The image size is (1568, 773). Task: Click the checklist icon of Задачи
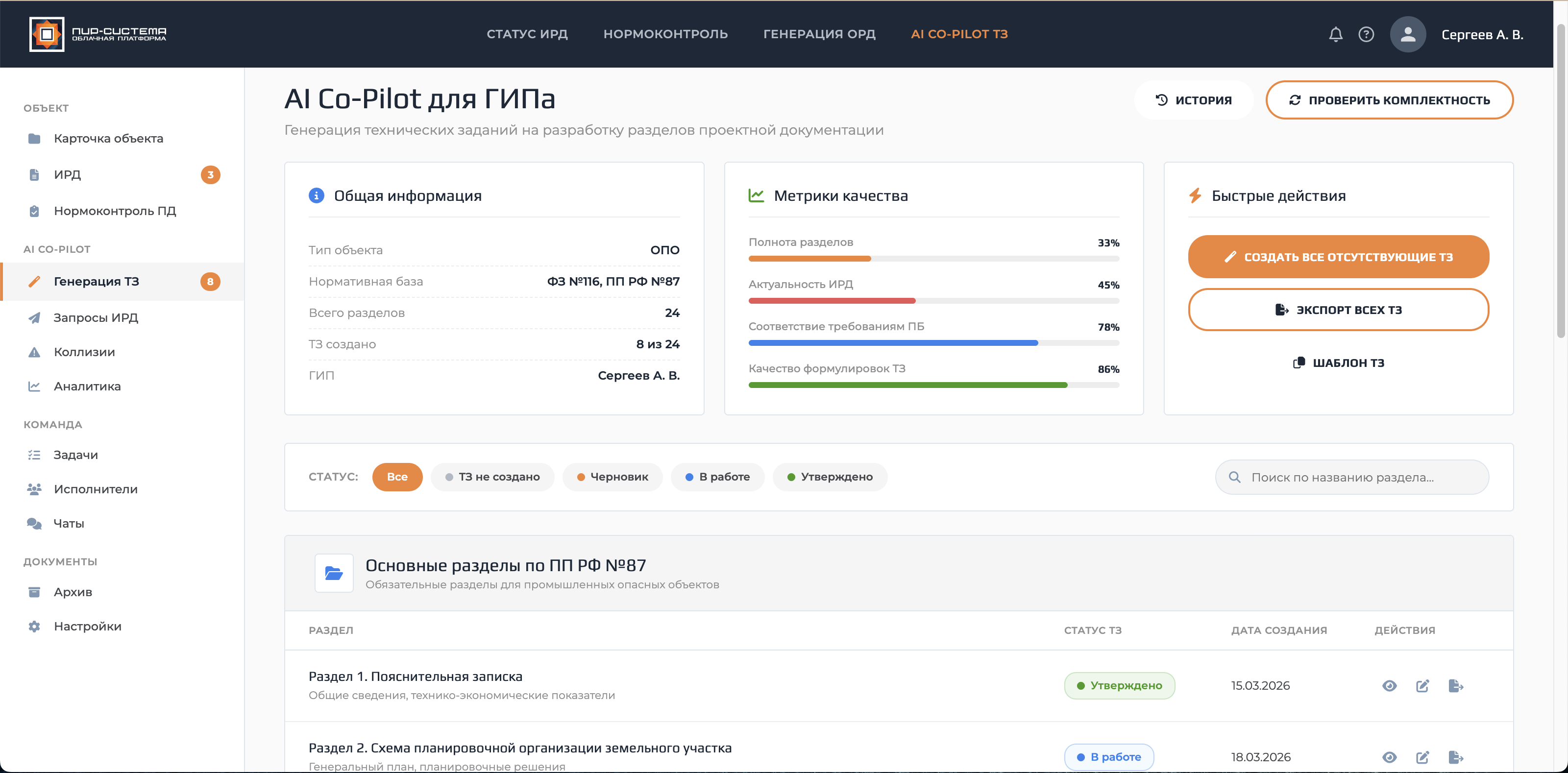(34, 455)
